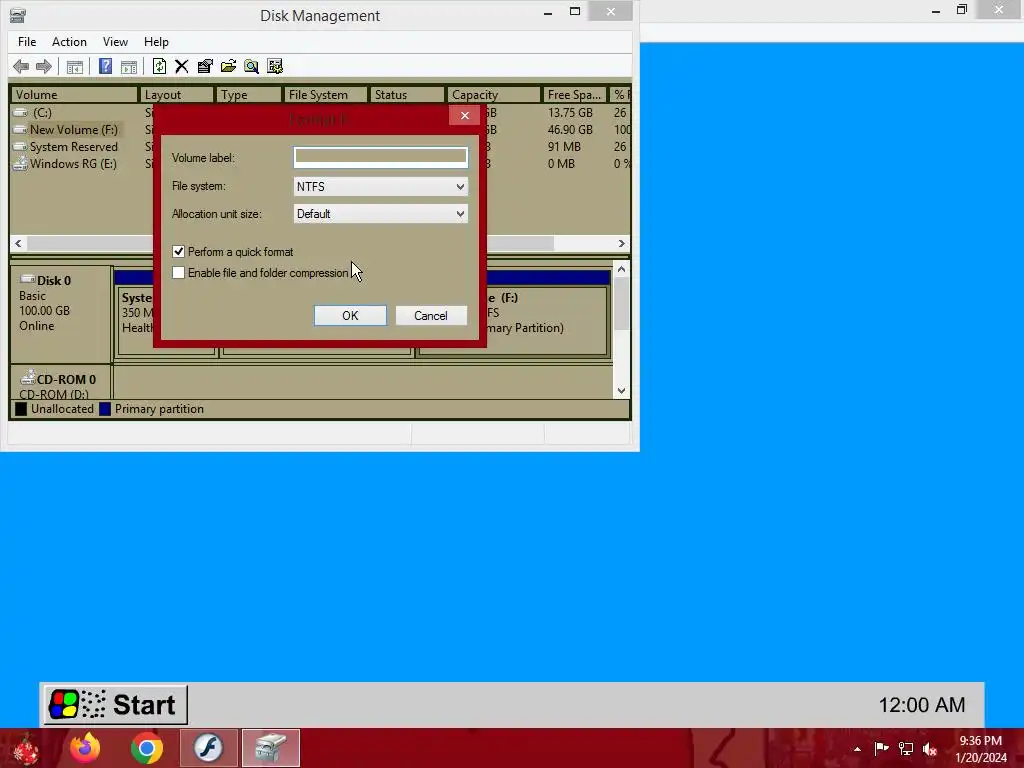Enable file and folder compression checkbox
Image resolution: width=1024 pixels, height=768 pixels.
[x=178, y=272]
